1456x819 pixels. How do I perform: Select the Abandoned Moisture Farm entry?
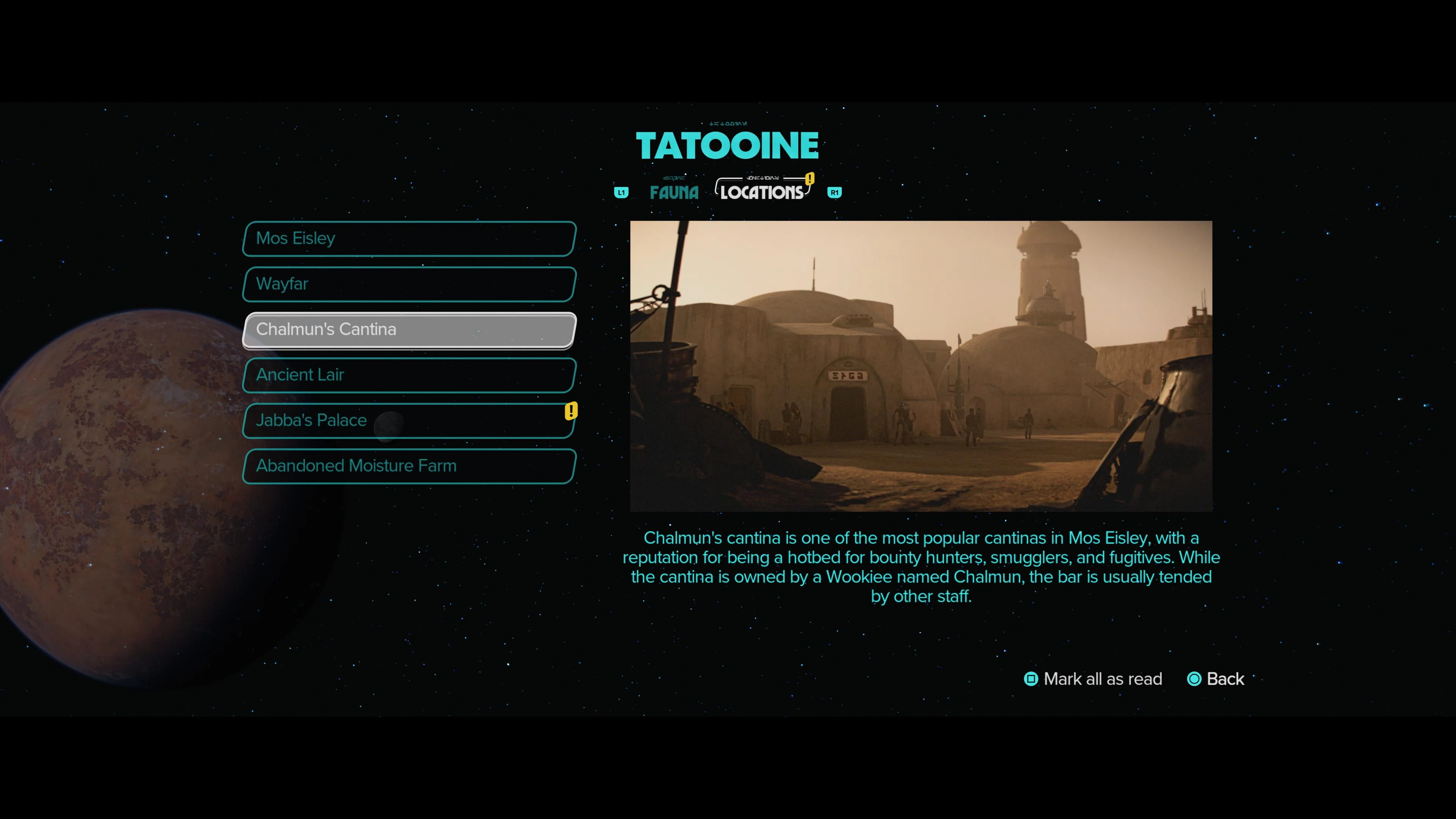point(409,466)
